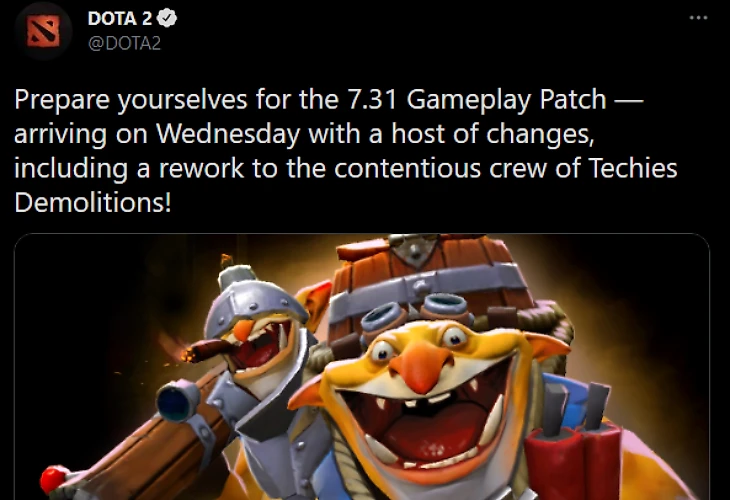Click the word Wednesday in the tweet
730x500 pixels.
[228, 134]
